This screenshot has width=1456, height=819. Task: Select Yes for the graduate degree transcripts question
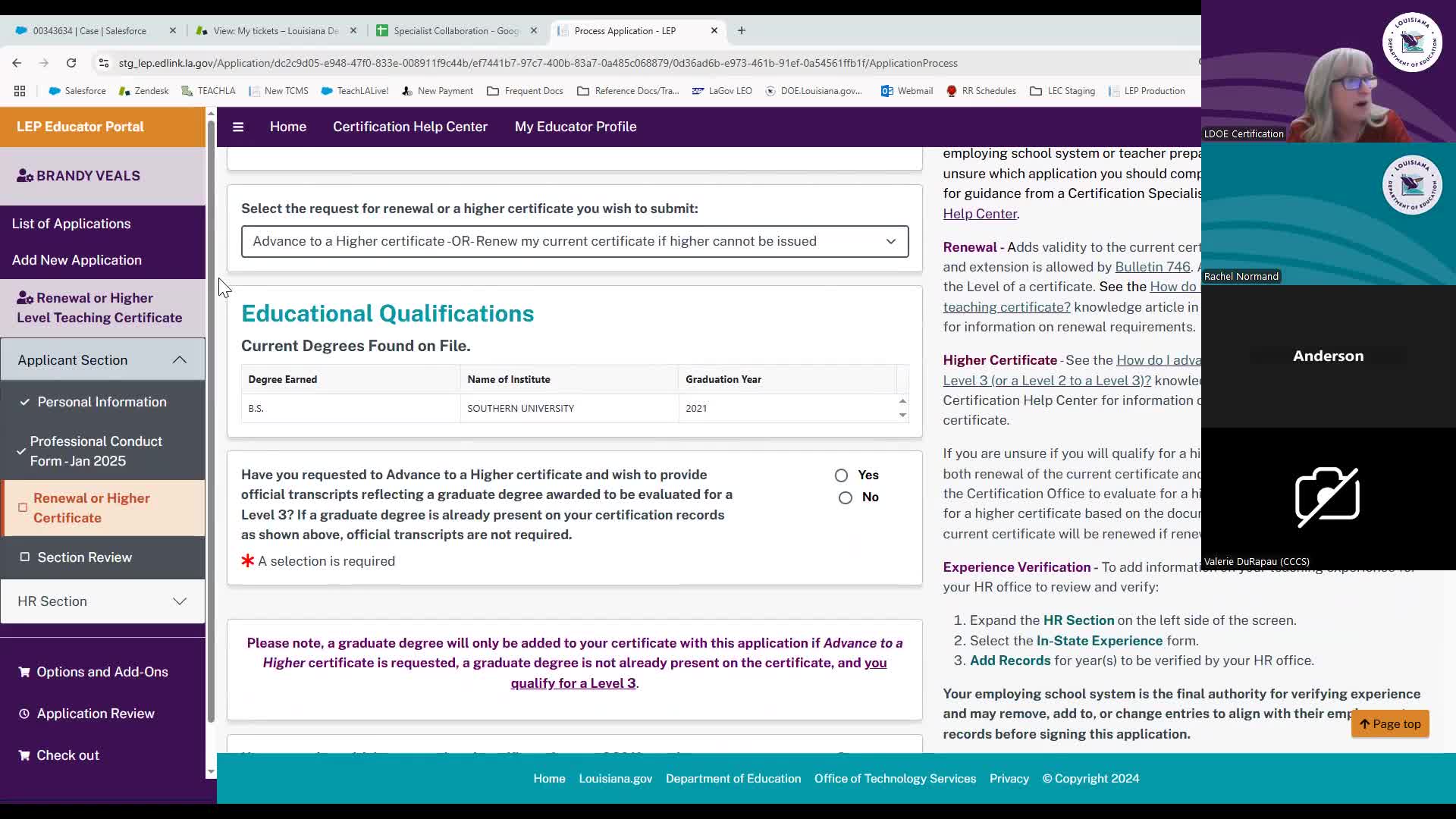(x=842, y=475)
